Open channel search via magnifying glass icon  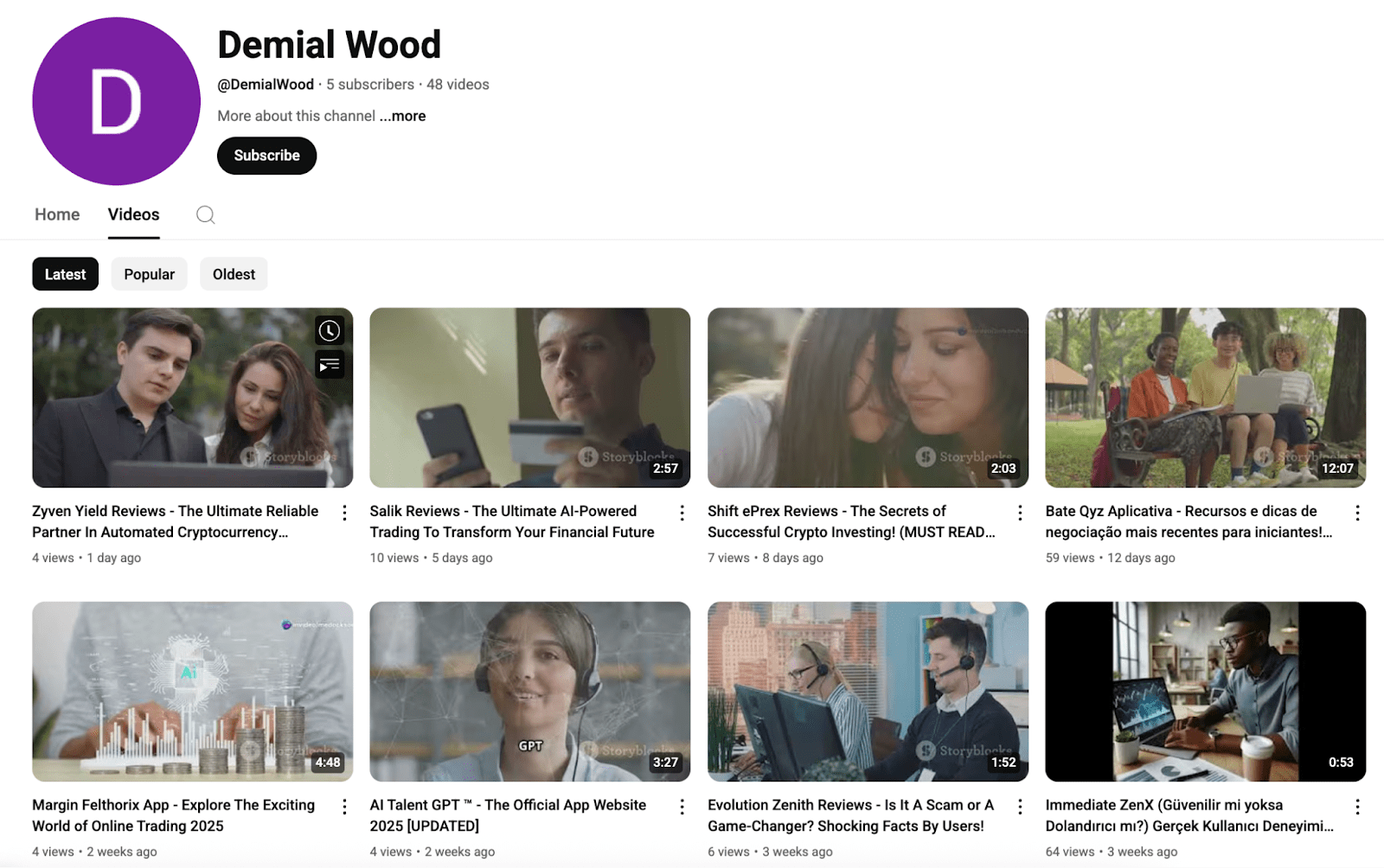[x=205, y=214]
